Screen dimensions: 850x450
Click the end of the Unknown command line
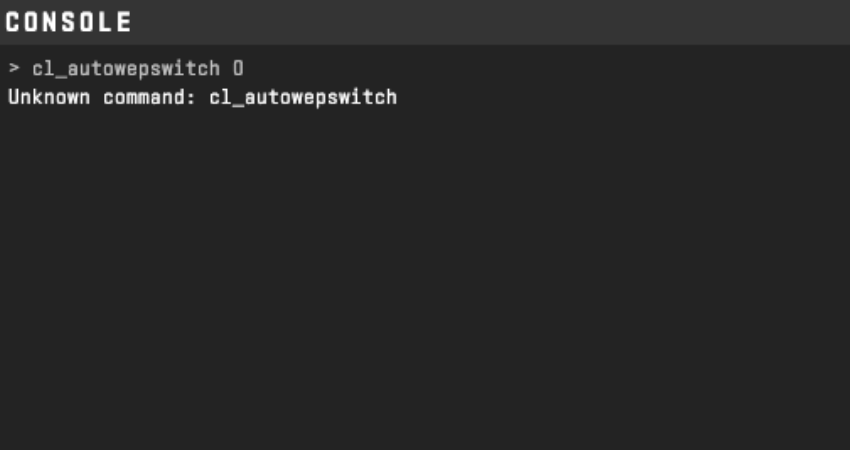398,98
